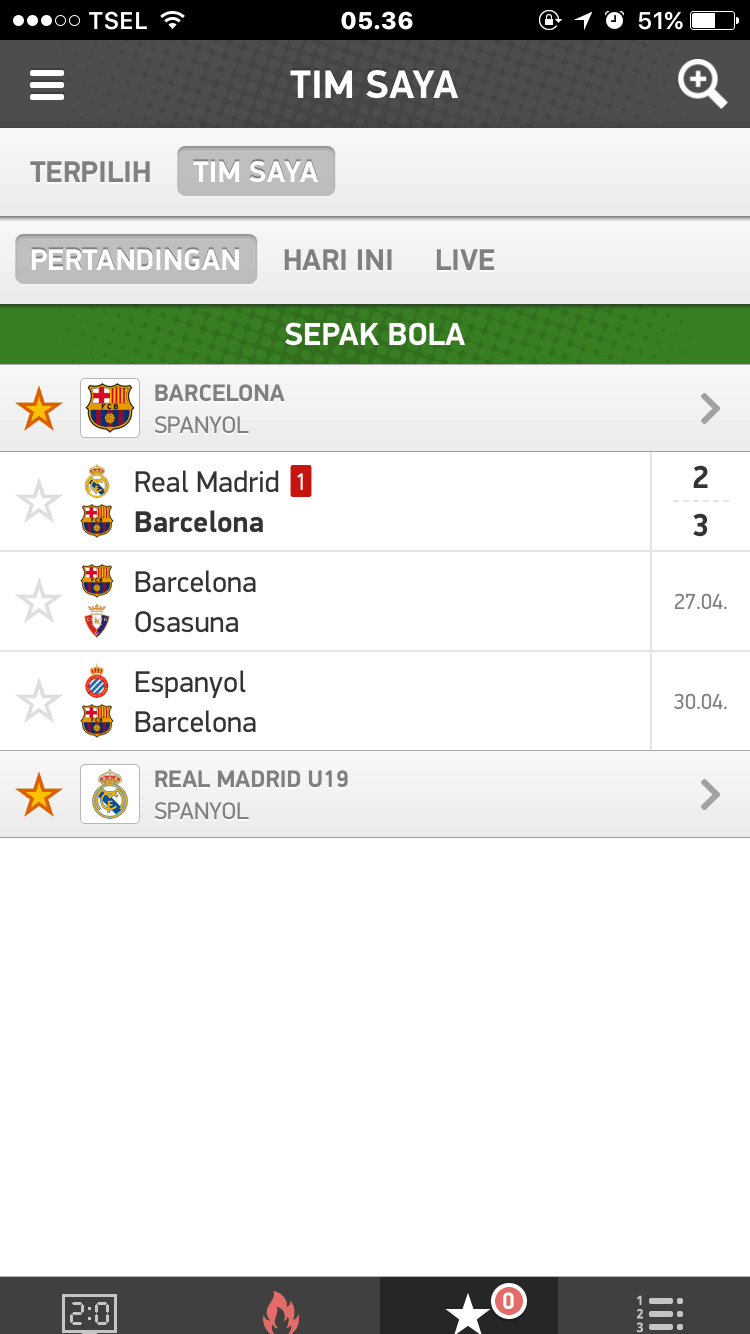The width and height of the screenshot is (750, 1334).
Task: Unfavorite Barcelona by tapping its orange star
Action: coord(38,407)
